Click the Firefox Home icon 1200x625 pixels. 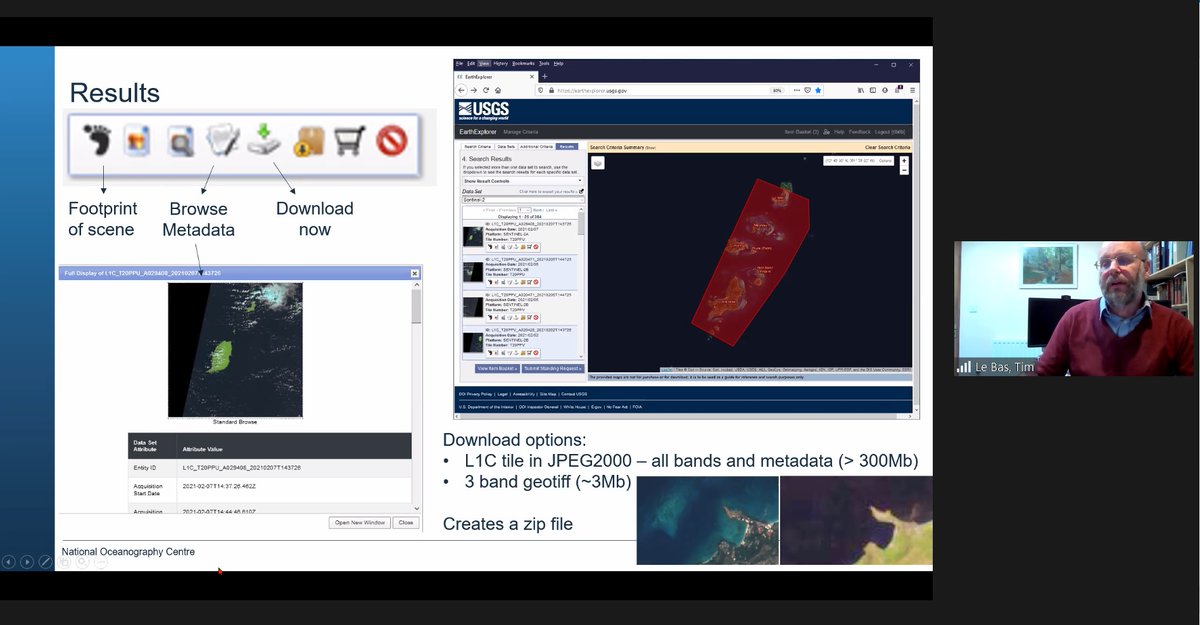click(498, 90)
